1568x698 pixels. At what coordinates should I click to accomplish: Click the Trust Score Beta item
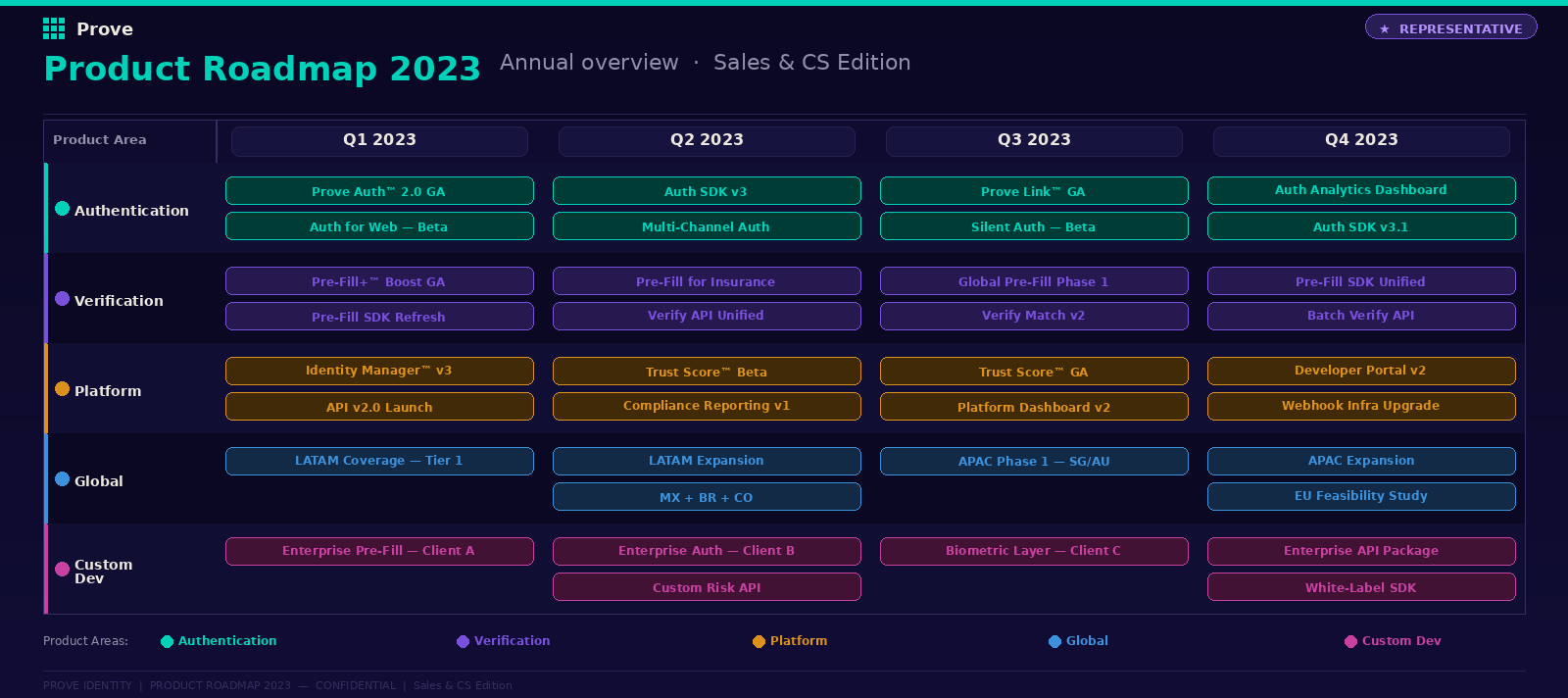[707, 372]
